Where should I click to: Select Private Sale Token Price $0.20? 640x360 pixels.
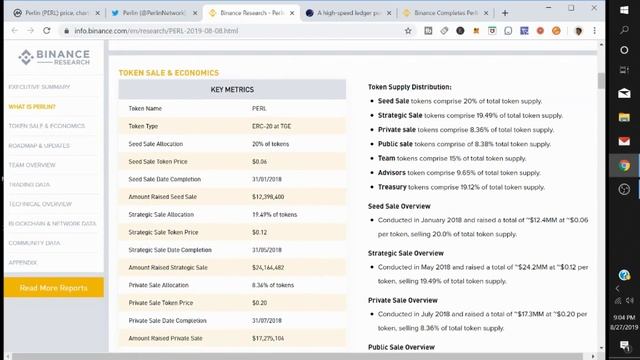[x=259, y=303]
